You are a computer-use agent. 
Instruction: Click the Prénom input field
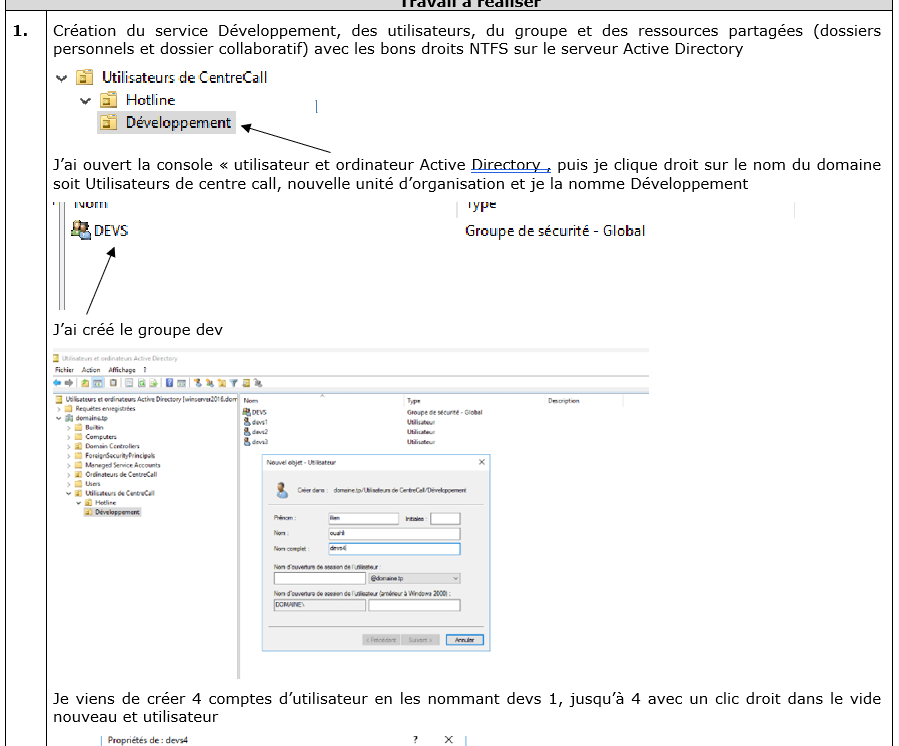pyautogui.click(x=363, y=518)
